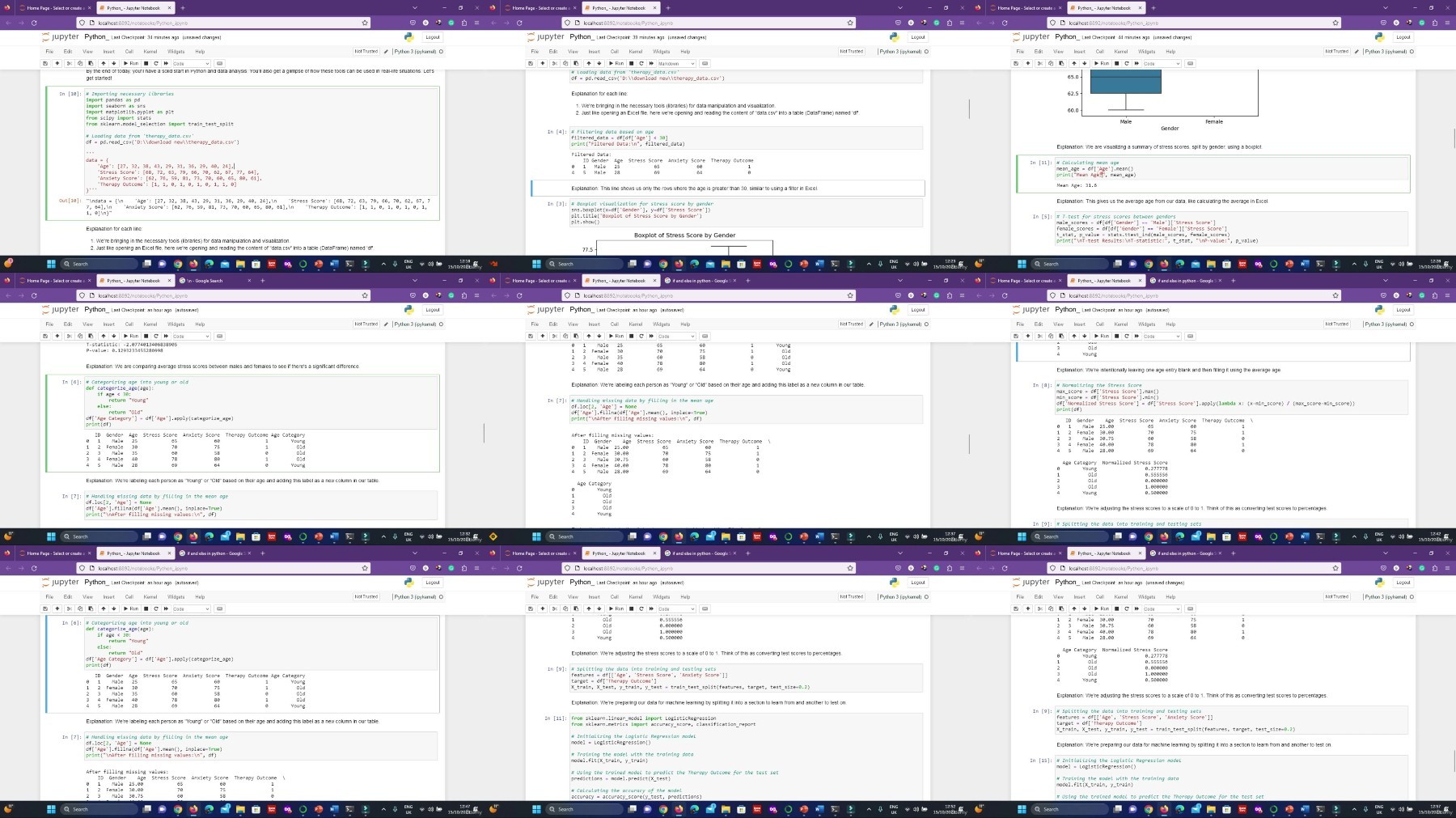Click notebook scrollbar thumb in 12:57 clock window
This screenshot has height=818, width=1456.
(x=1454, y=761)
